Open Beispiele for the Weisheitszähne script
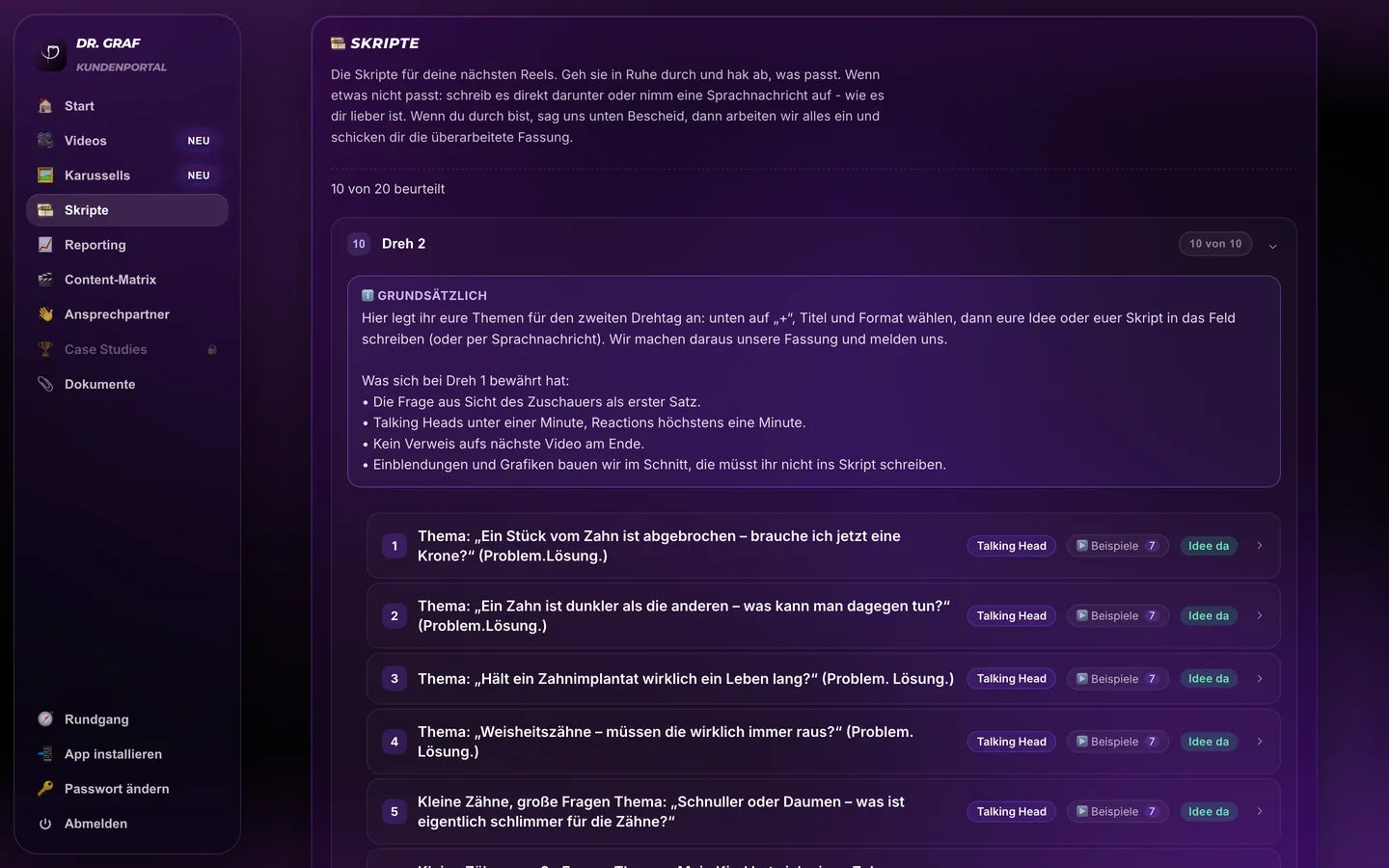The height and width of the screenshot is (868, 1389). tap(1118, 742)
